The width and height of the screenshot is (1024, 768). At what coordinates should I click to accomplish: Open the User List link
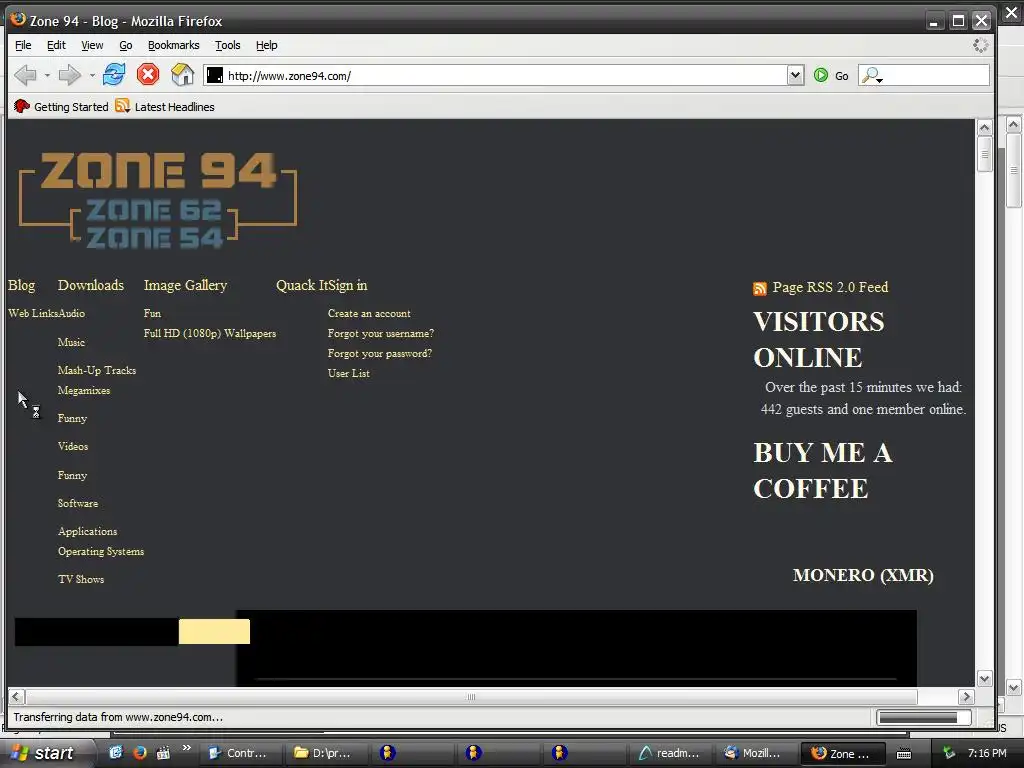(349, 374)
